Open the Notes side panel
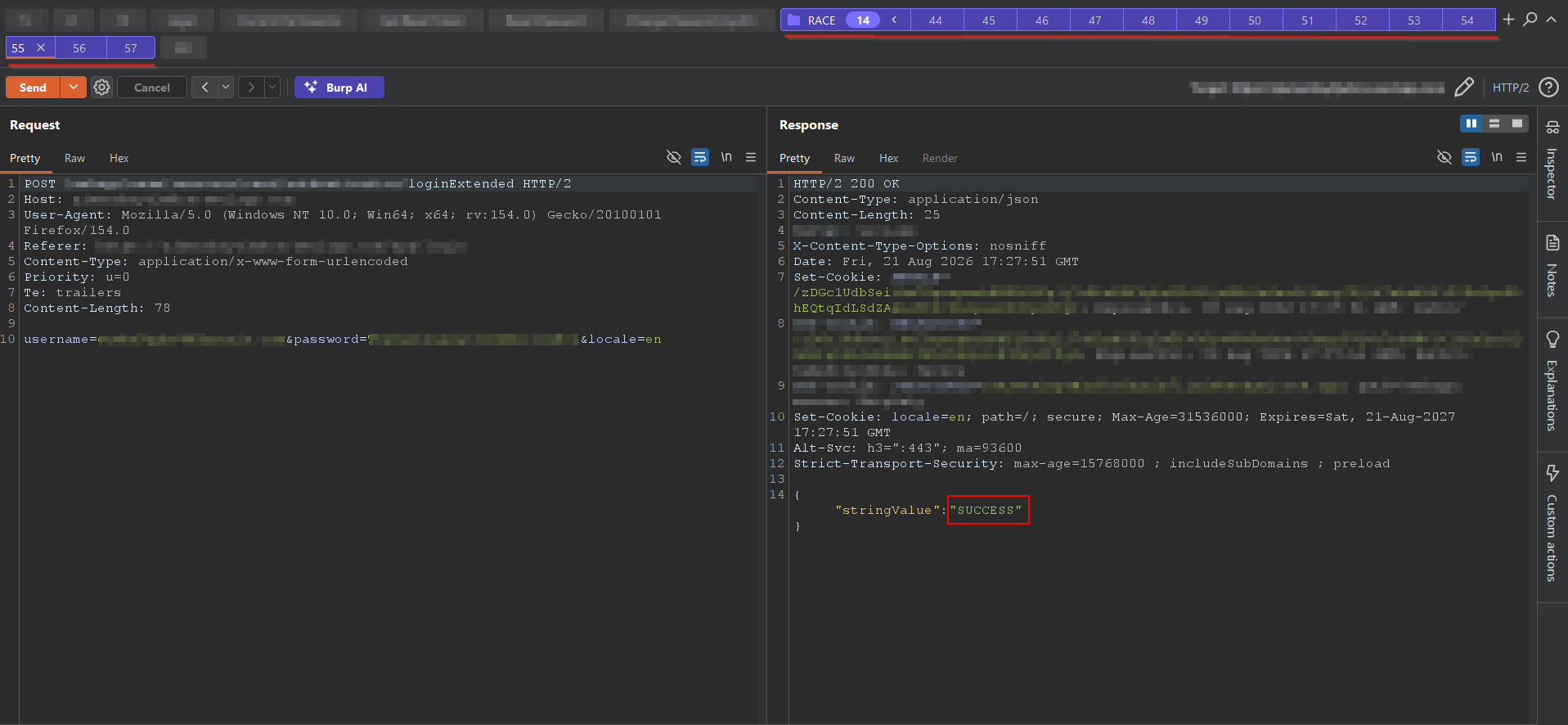Viewport: 1568px width, 725px height. 1552,268
